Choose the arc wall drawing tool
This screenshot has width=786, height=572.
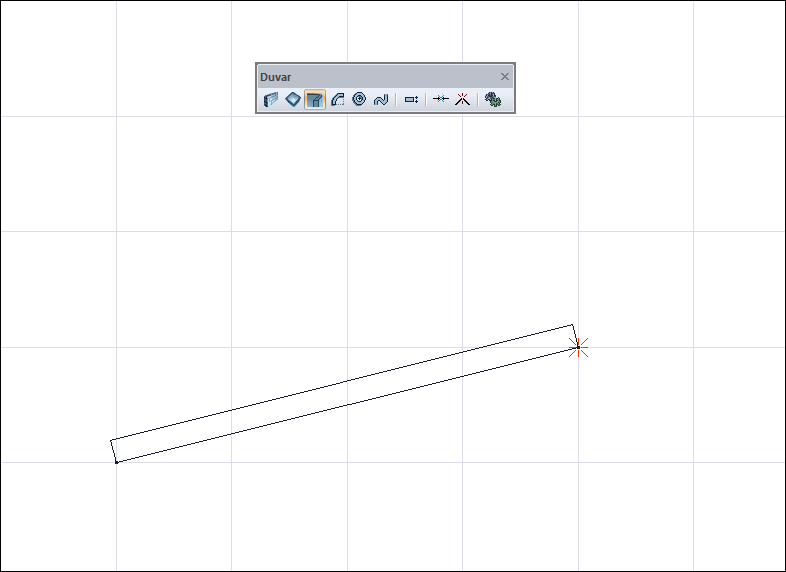(337, 99)
